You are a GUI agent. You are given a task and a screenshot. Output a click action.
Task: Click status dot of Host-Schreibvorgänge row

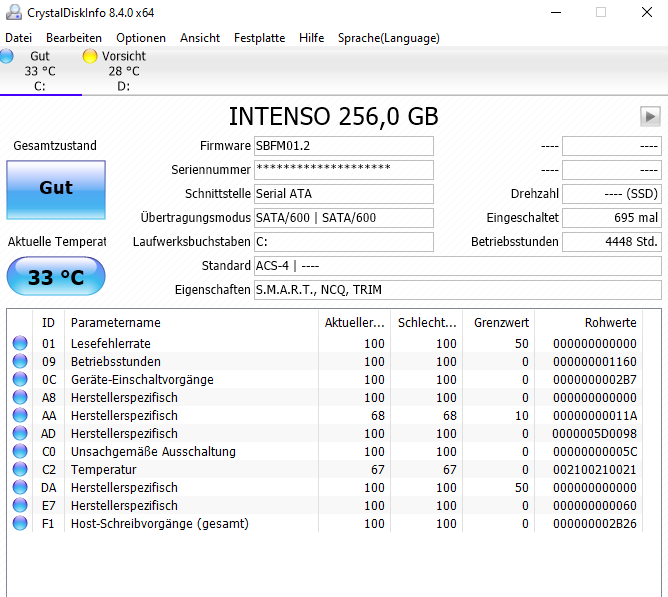coord(20,523)
